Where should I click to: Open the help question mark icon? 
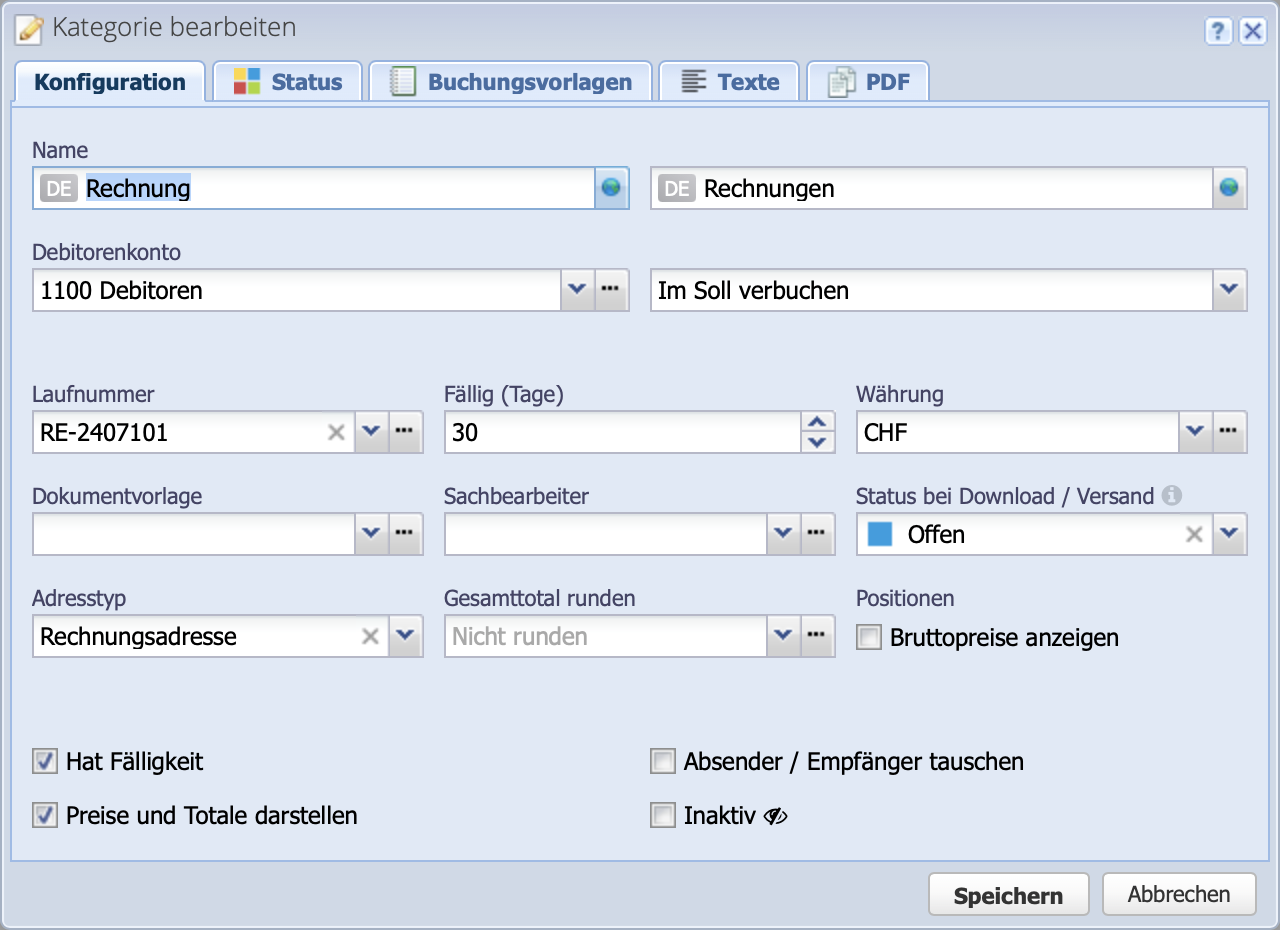[x=1218, y=32]
